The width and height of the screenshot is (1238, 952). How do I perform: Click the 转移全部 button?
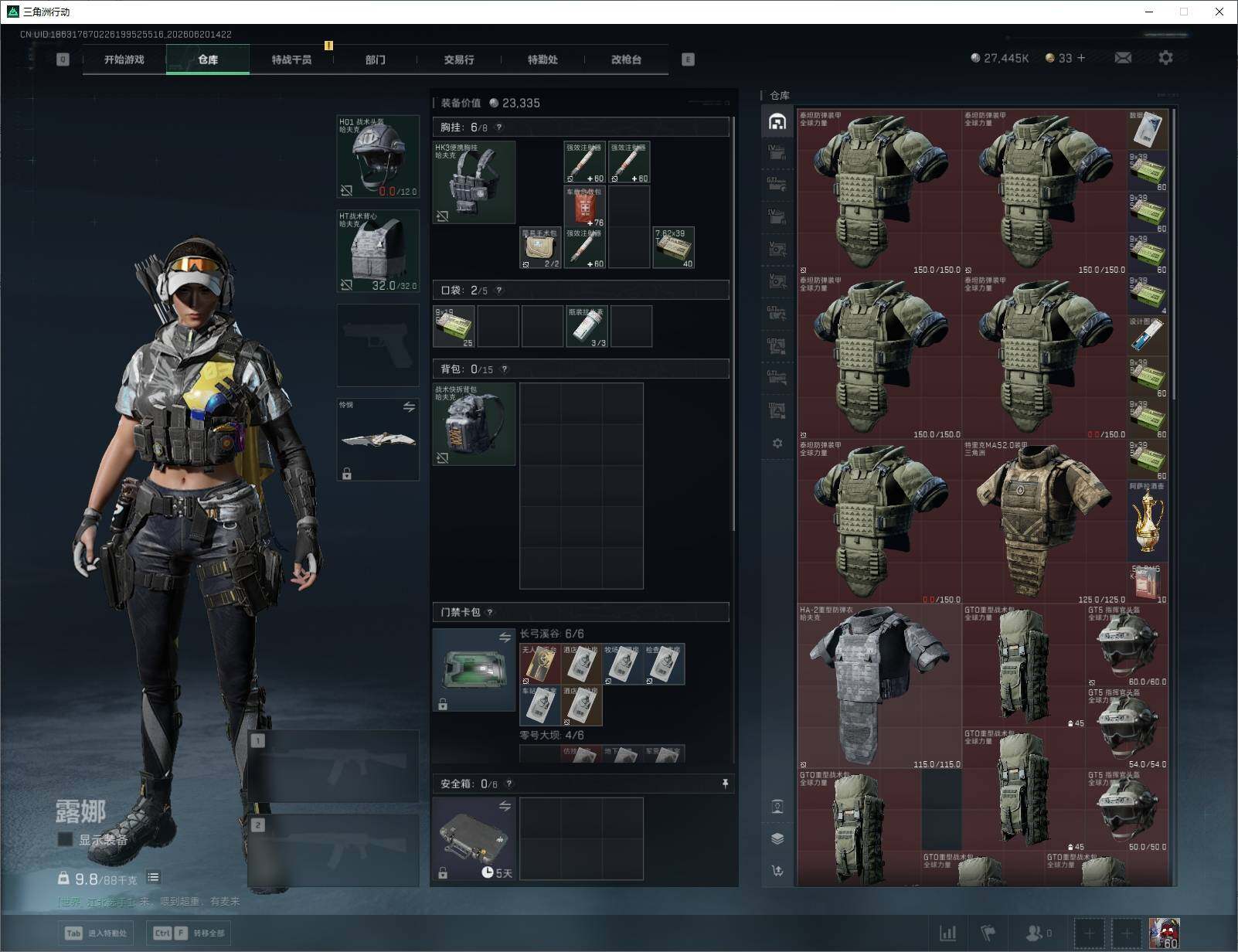point(190,933)
